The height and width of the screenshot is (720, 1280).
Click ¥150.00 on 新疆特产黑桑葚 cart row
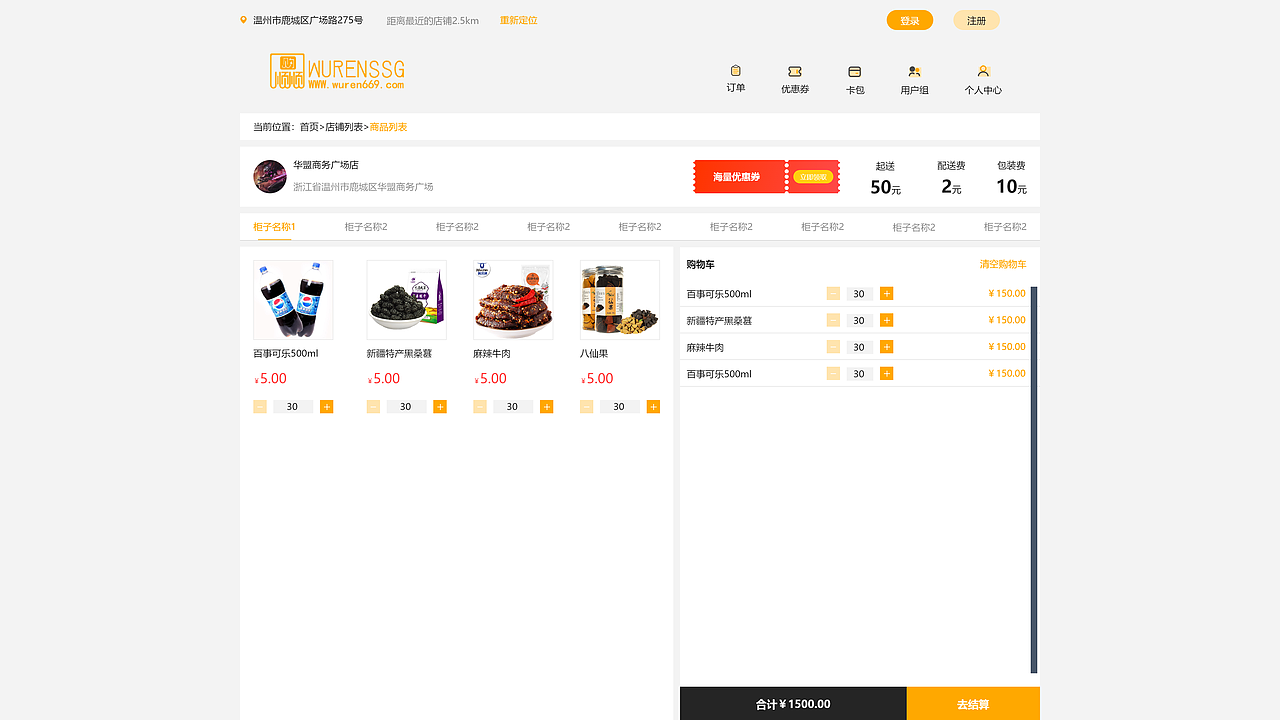(1007, 320)
